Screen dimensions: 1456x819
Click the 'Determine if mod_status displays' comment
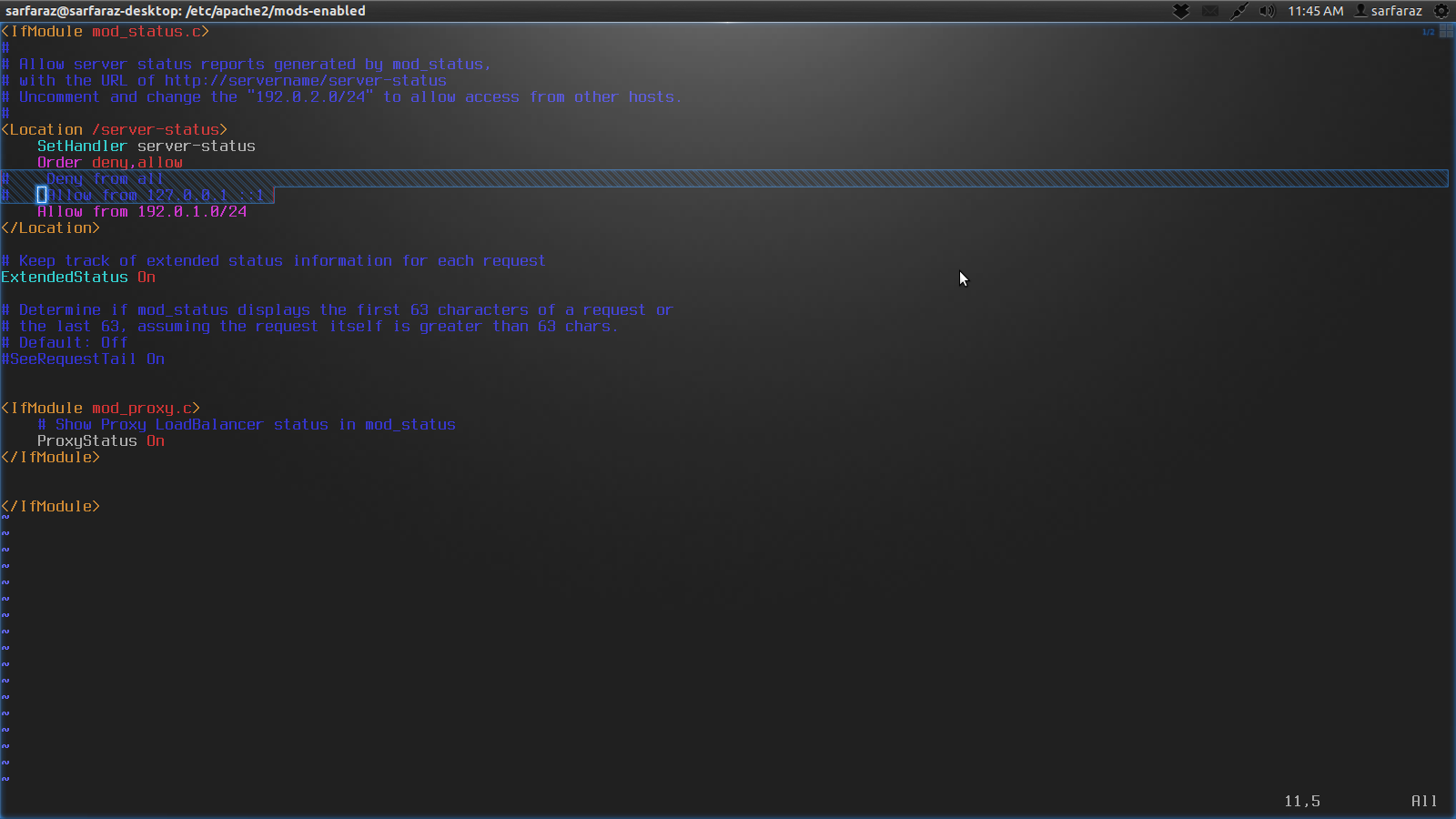coord(338,310)
